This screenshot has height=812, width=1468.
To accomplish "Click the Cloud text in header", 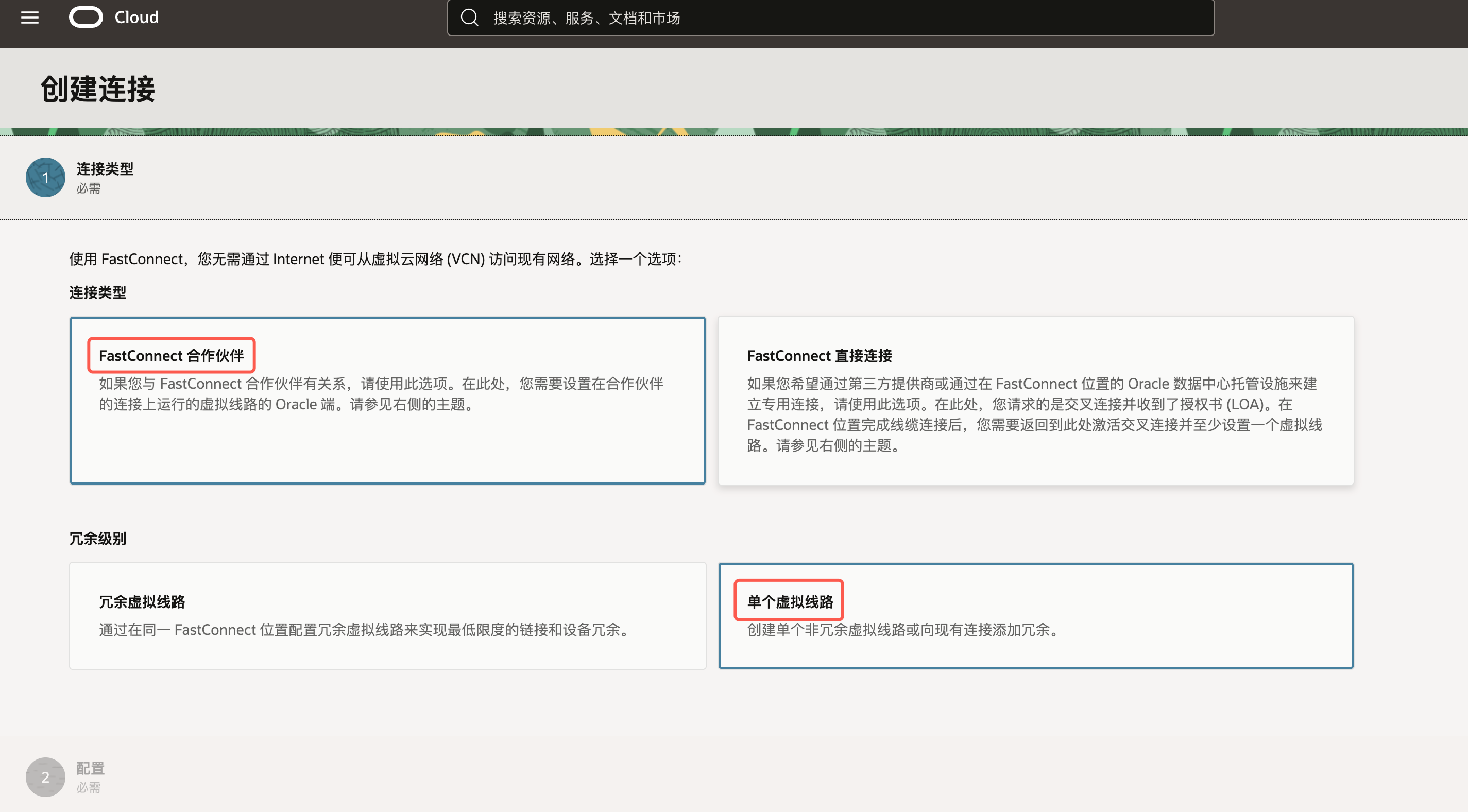I will 137,17.
